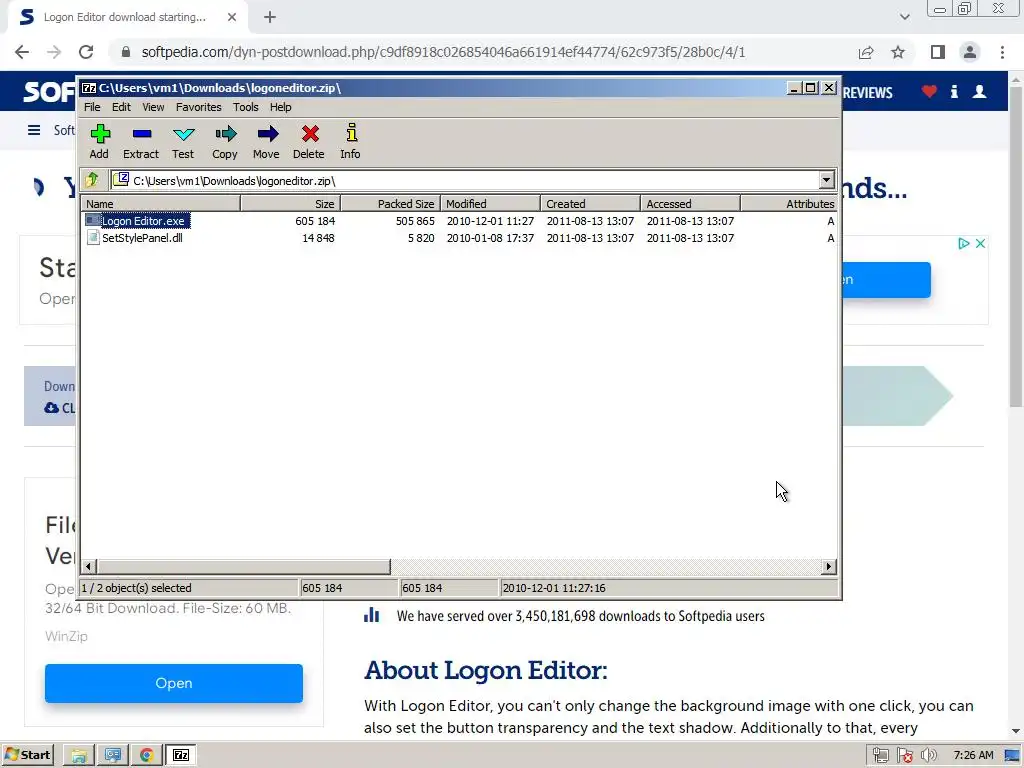
Task: Close the advertisement with the X icon
Action: 980,244
